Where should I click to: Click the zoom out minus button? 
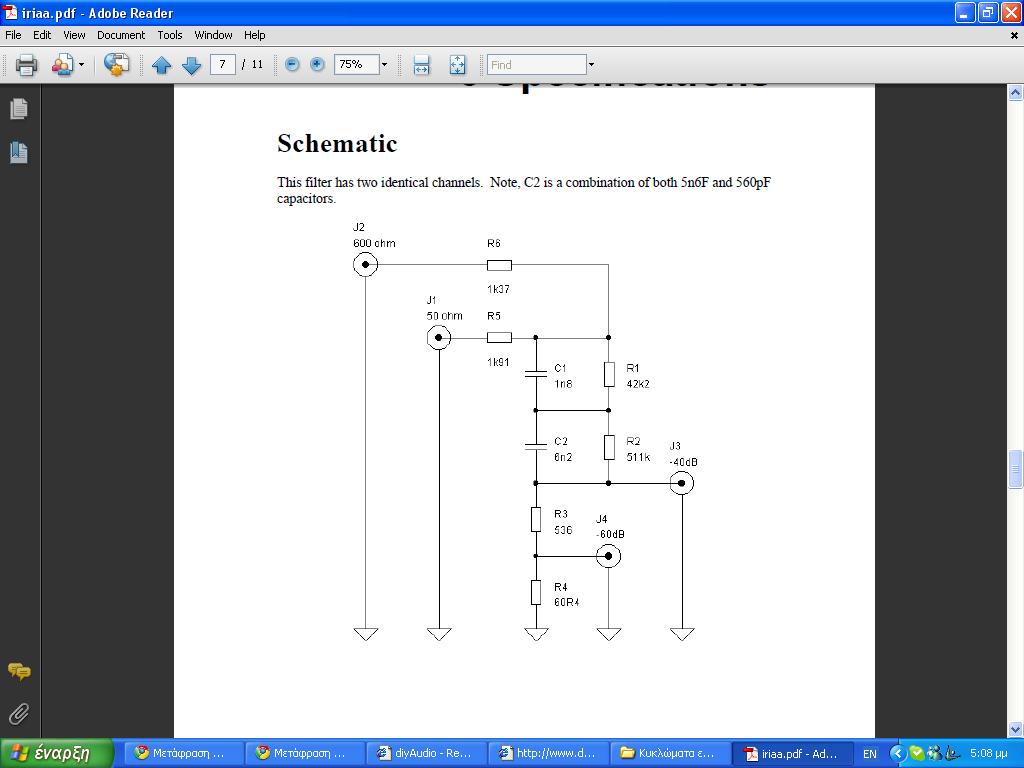click(x=293, y=64)
